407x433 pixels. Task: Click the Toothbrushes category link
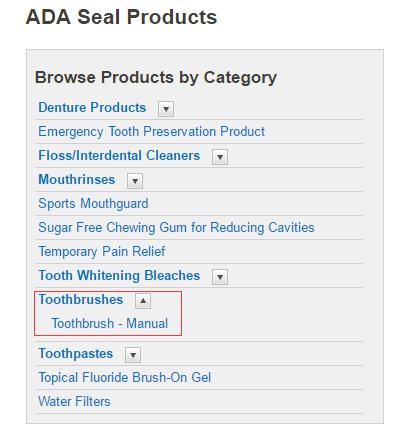(x=81, y=300)
